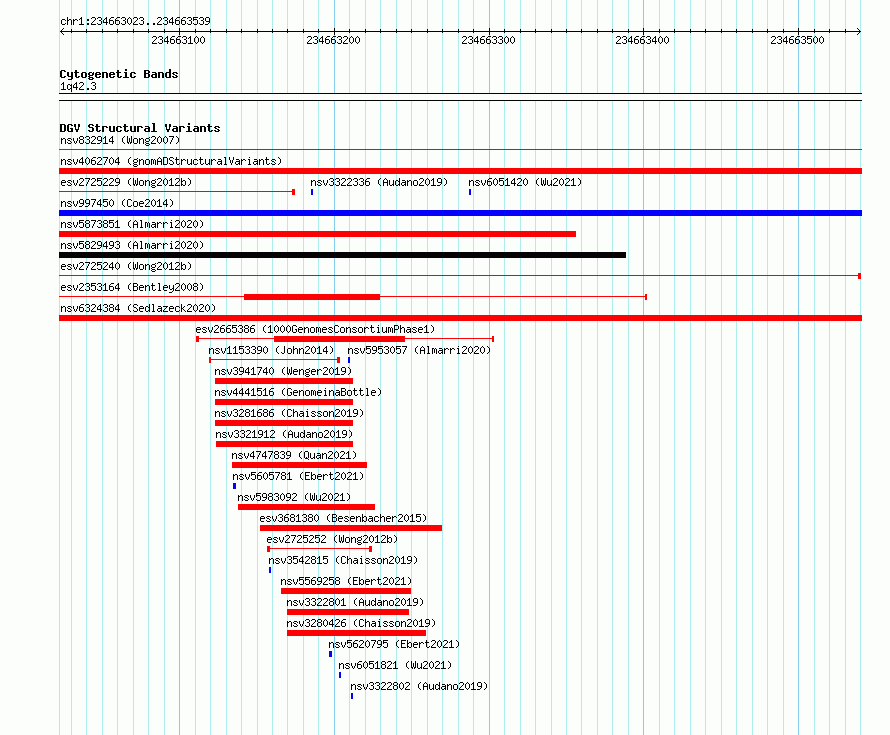Open nsv6324384 (Sedlazeck2020) variant label
This screenshot has width=890, height=735.
tap(138, 308)
